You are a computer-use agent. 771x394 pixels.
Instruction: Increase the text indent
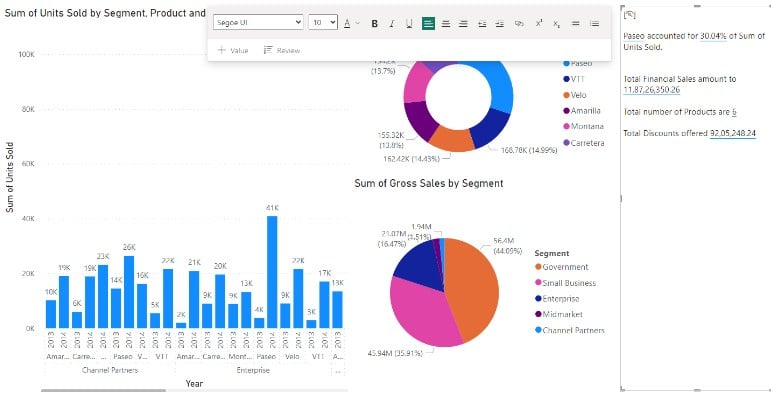point(500,23)
